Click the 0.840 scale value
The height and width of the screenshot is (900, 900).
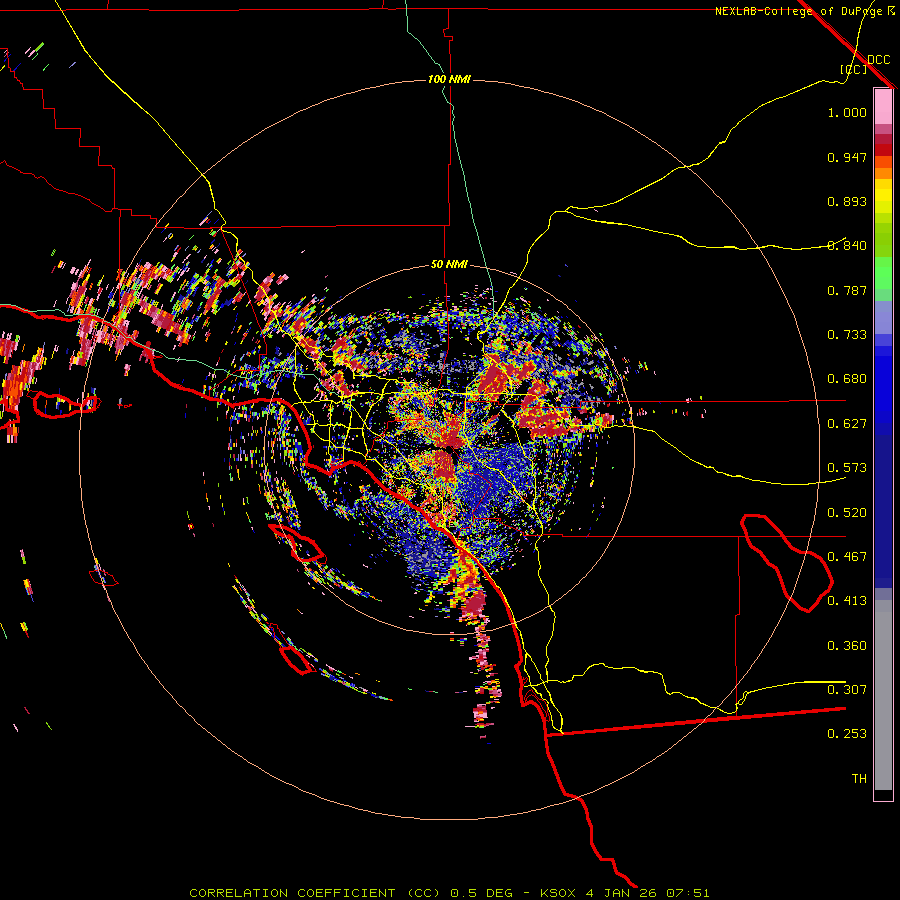[847, 246]
